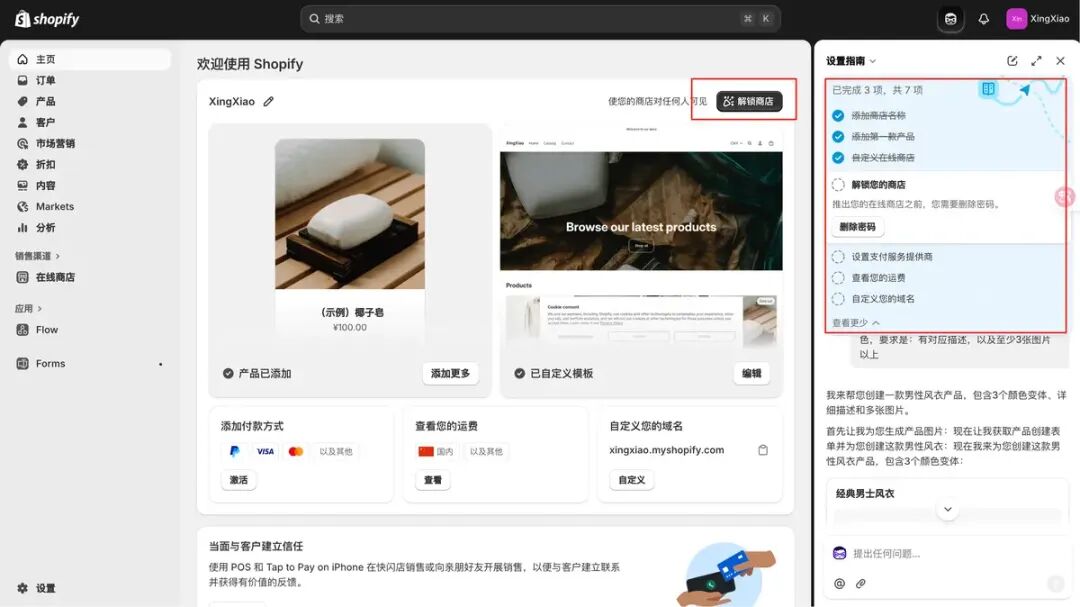Viewport: 1080px width, 607px height.
Task: Click the 解锁商店 button
Action: click(x=749, y=101)
